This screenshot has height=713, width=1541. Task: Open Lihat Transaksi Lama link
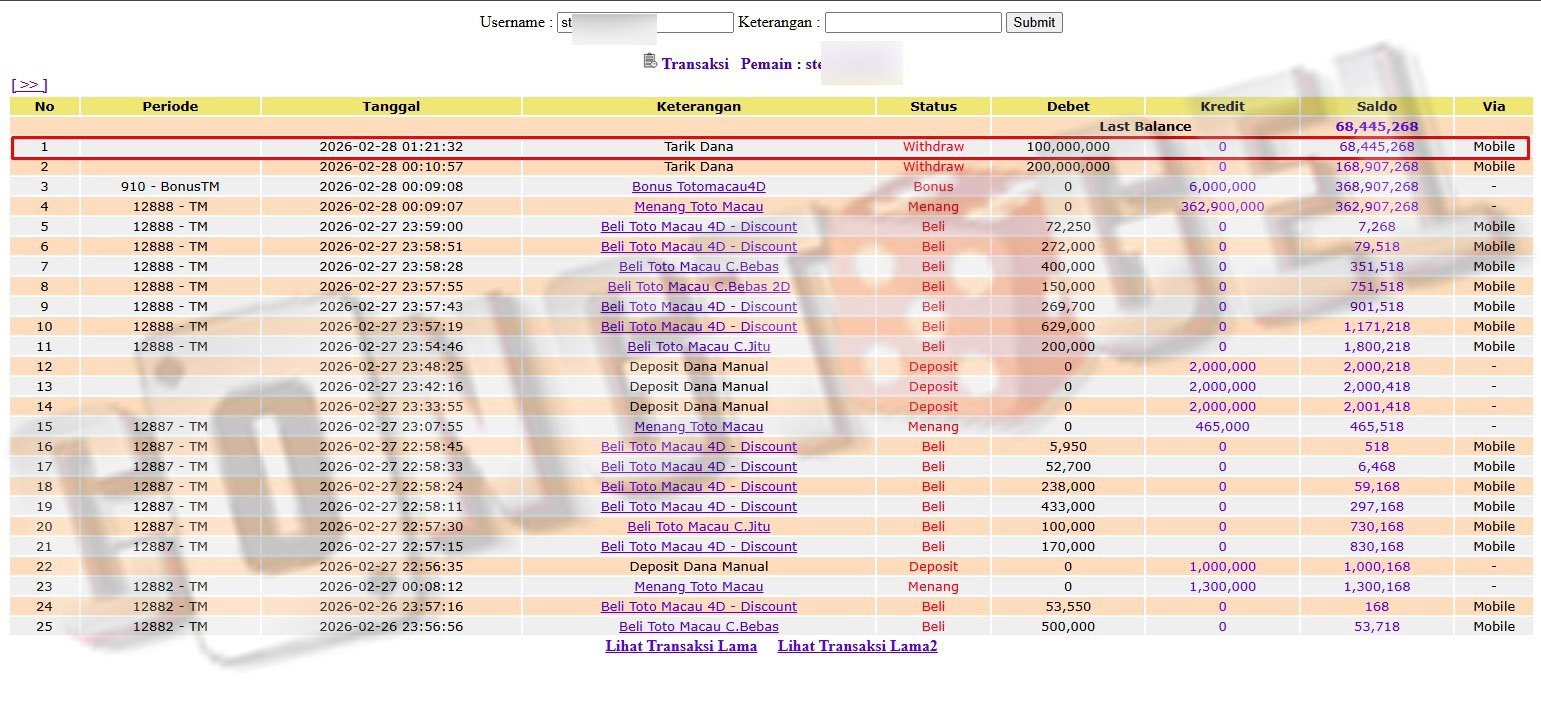pyautogui.click(x=681, y=646)
